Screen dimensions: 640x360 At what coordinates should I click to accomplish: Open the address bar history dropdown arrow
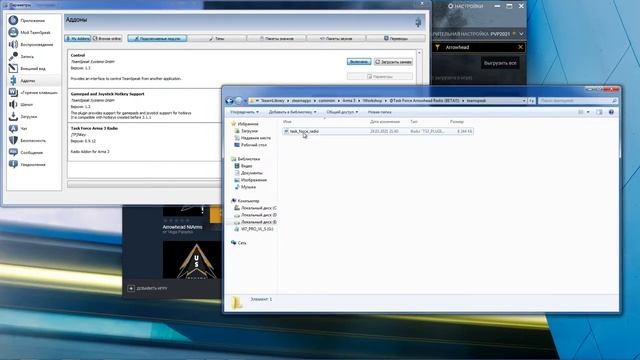[524, 100]
